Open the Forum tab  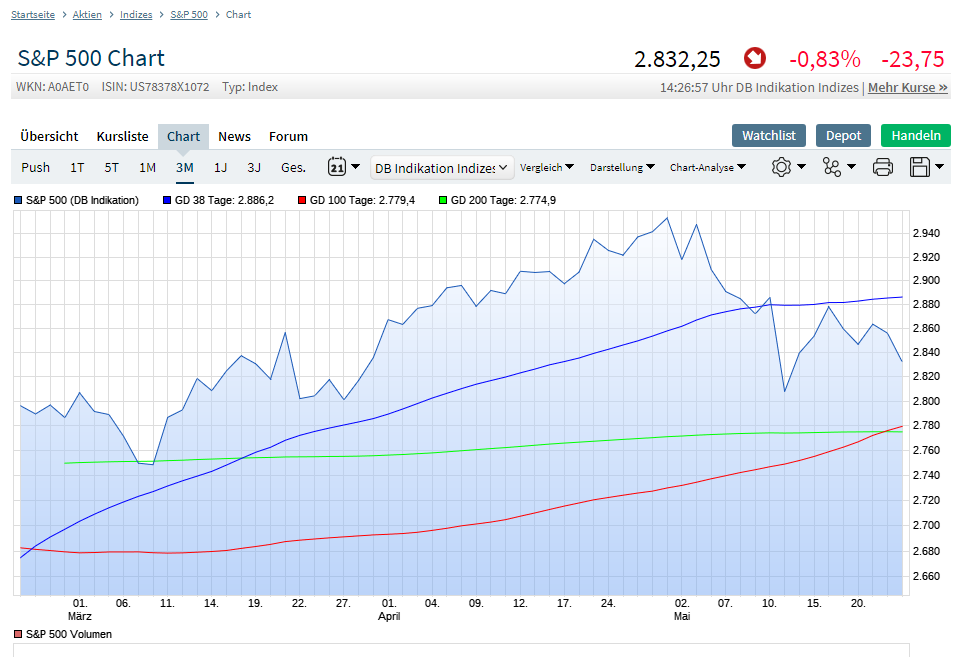(x=288, y=136)
